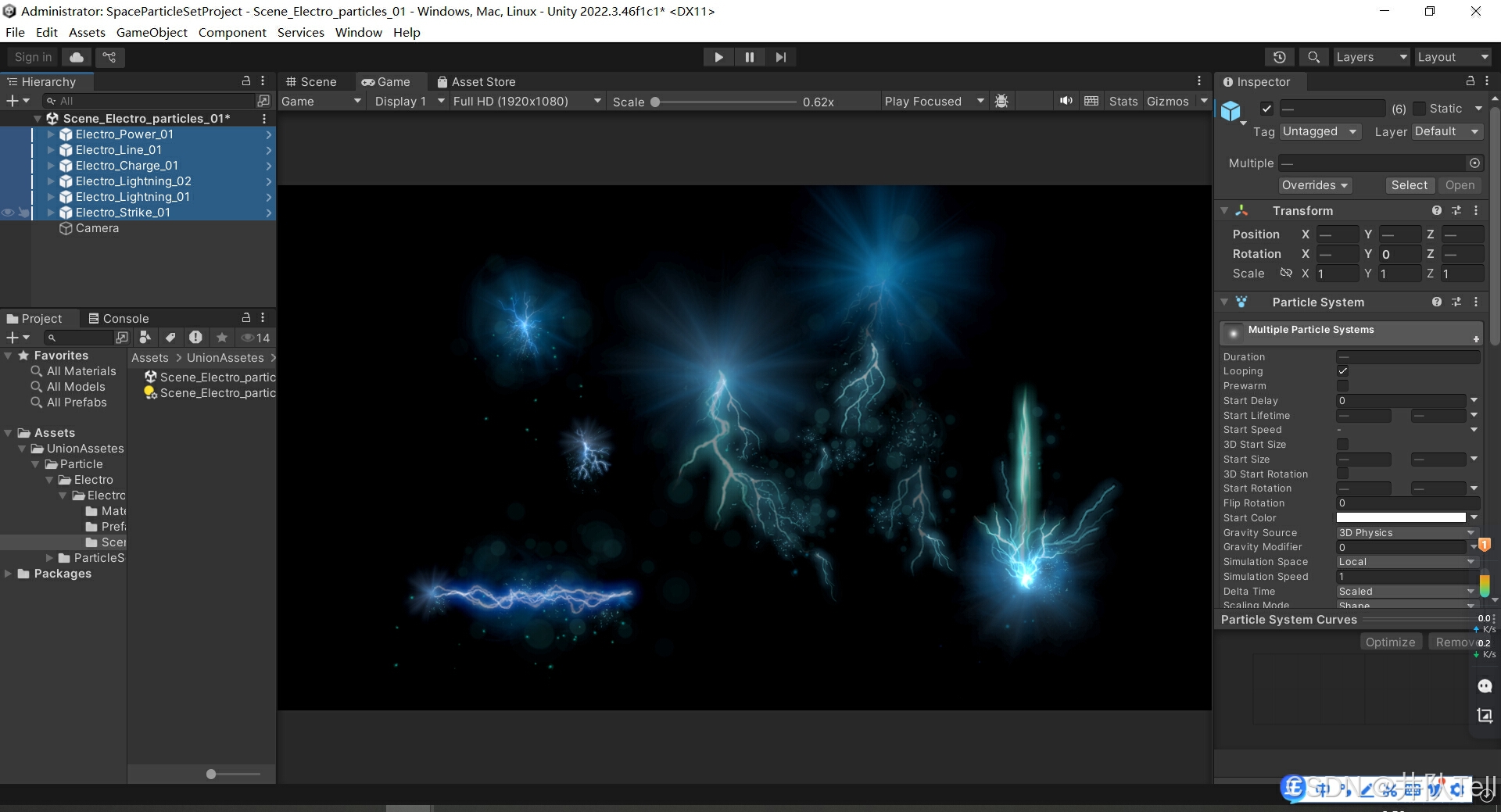Open the GameObject menu
The height and width of the screenshot is (812, 1501).
click(x=152, y=32)
